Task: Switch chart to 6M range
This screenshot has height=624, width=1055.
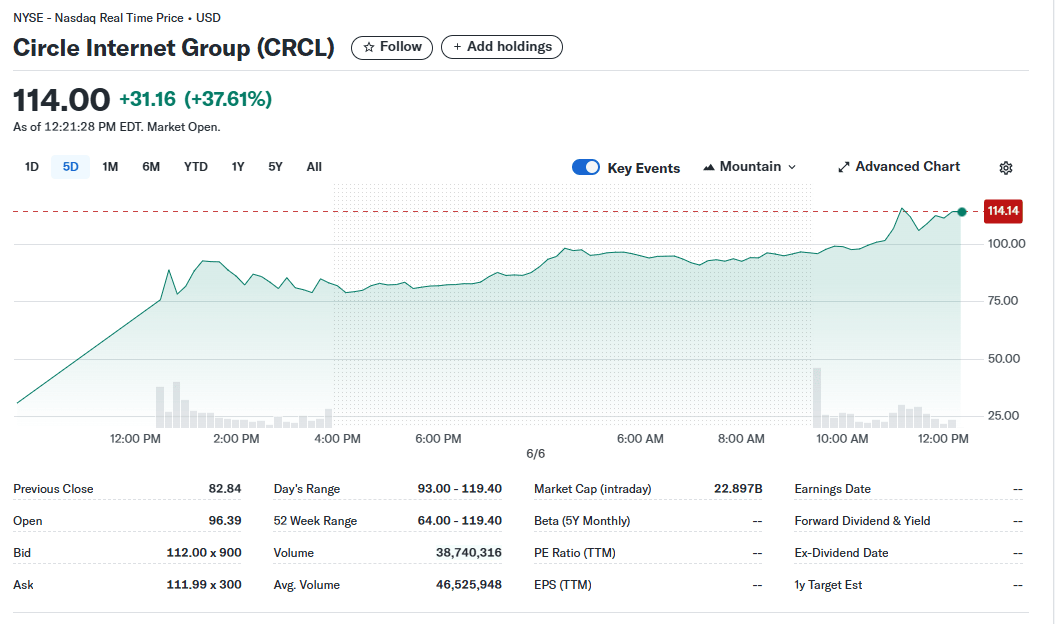Action: [151, 167]
